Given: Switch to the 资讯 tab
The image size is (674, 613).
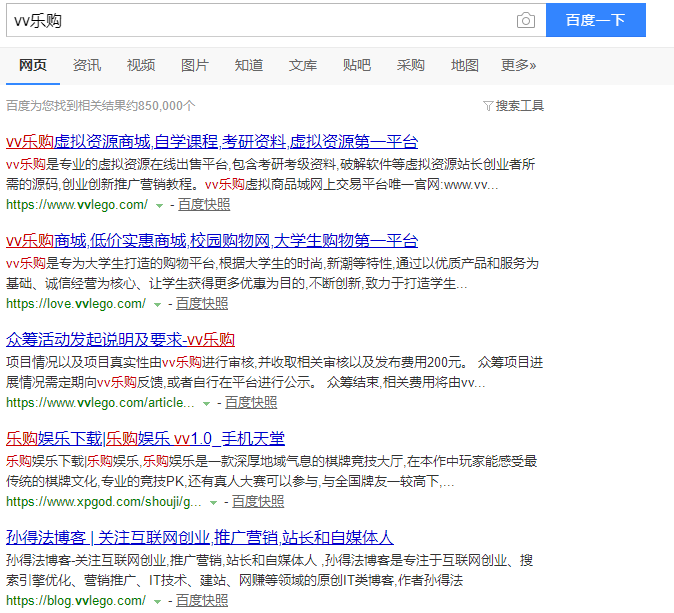Looking at the screenshot, I should pyautogui.click(x=87, y=65).
